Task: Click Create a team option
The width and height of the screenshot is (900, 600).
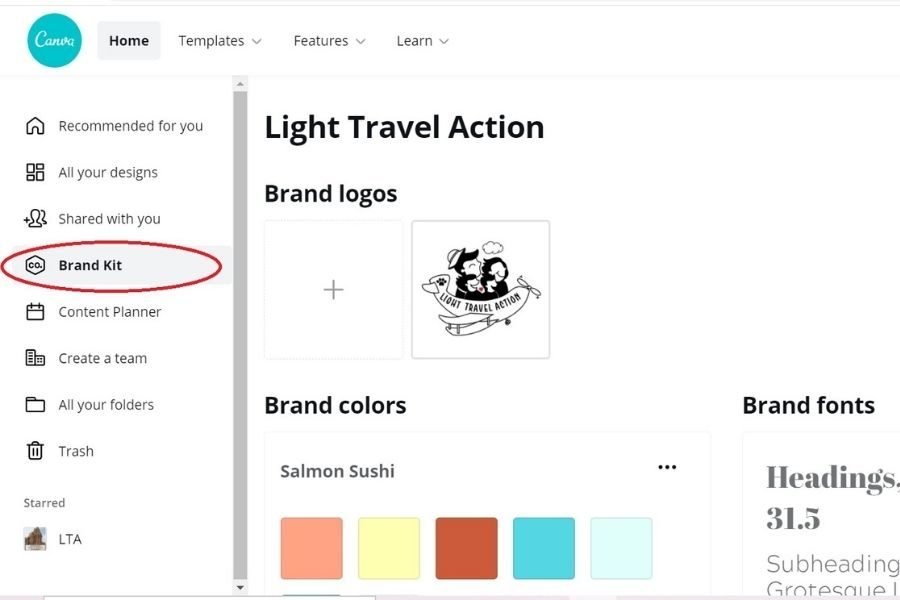Action: click(x=103, y=358)
